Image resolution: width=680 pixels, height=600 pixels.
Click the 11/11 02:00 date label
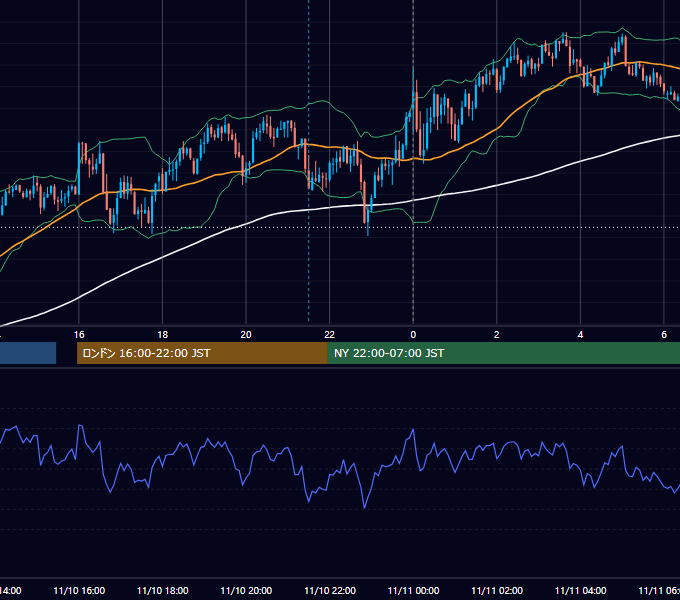497,590
